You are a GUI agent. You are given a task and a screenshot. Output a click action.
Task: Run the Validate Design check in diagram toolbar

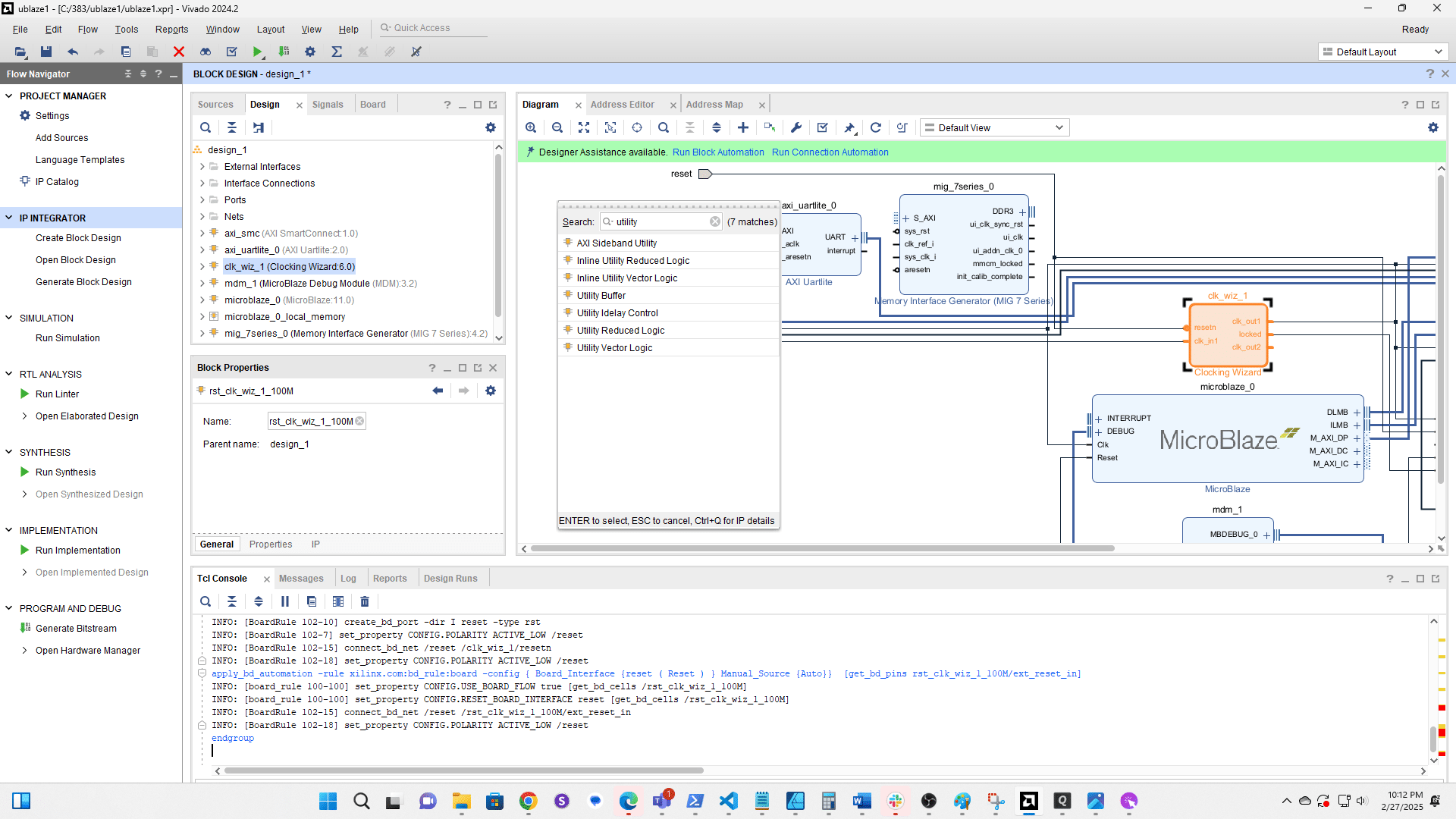pos(822,127)
